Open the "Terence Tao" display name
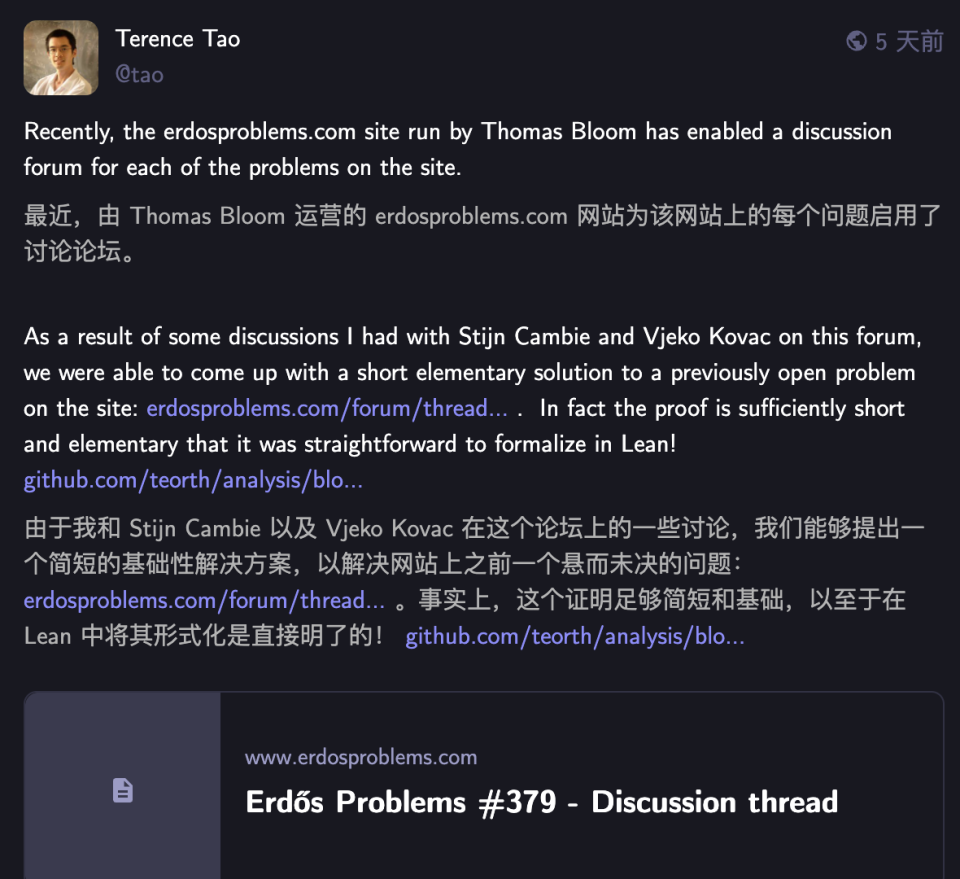This screenshot has width=960, height=879. [178, 39]
